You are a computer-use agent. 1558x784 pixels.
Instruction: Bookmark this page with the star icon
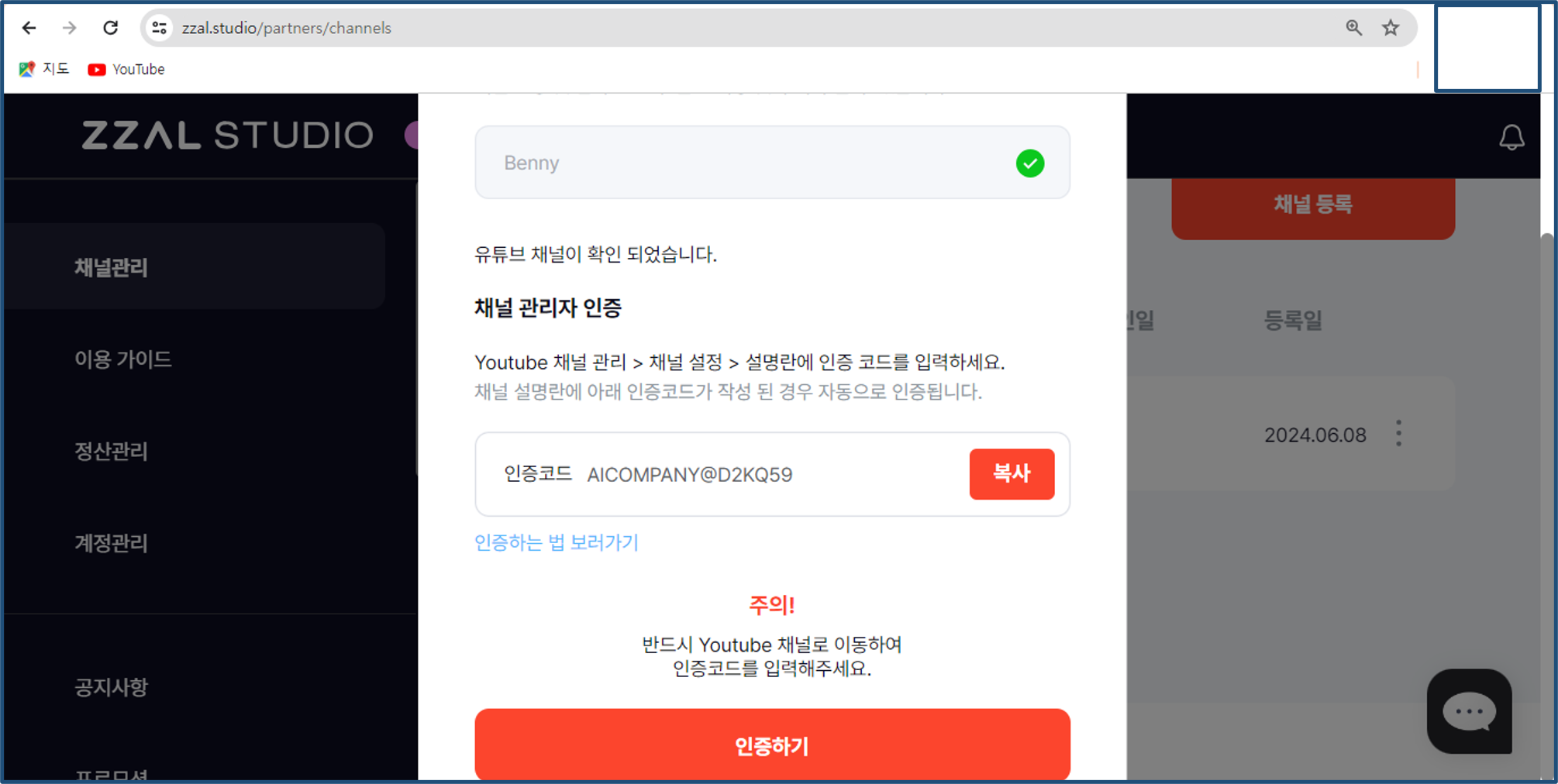pyautogui.click(x=1390, y=27)
